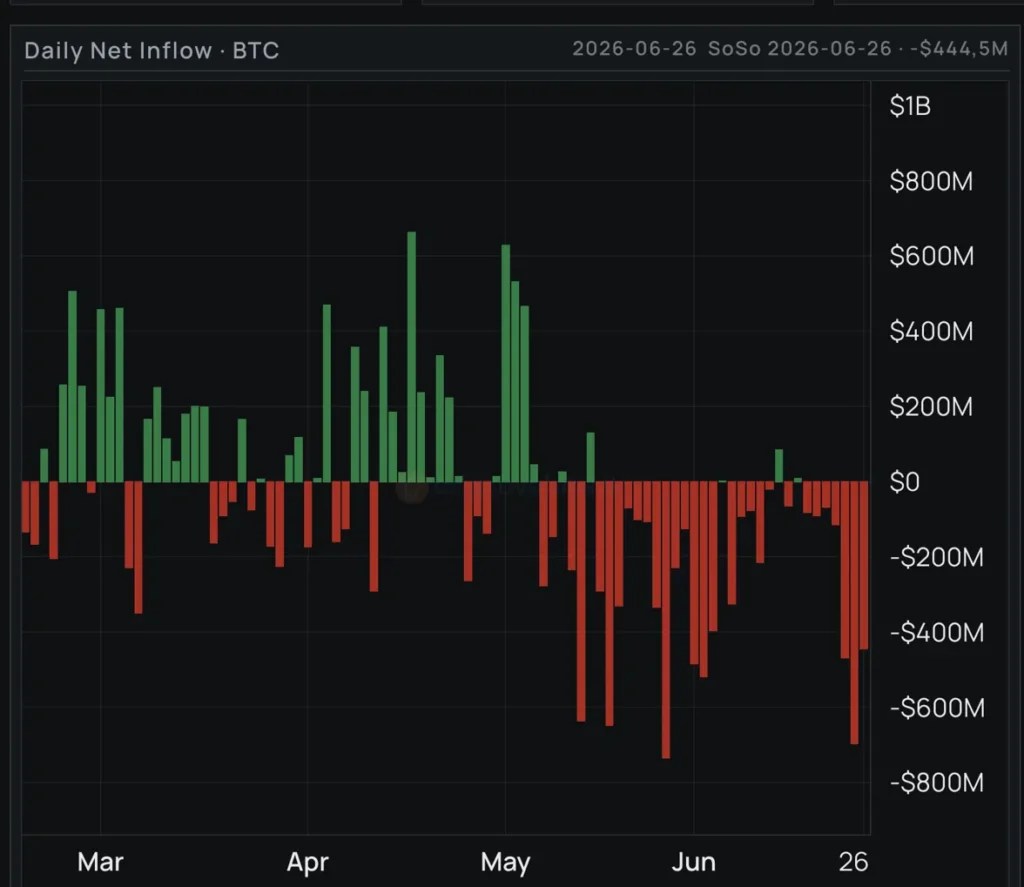Click the tall green bar starting May
This screenshot has height=887, width=1024.
point(505,363)
